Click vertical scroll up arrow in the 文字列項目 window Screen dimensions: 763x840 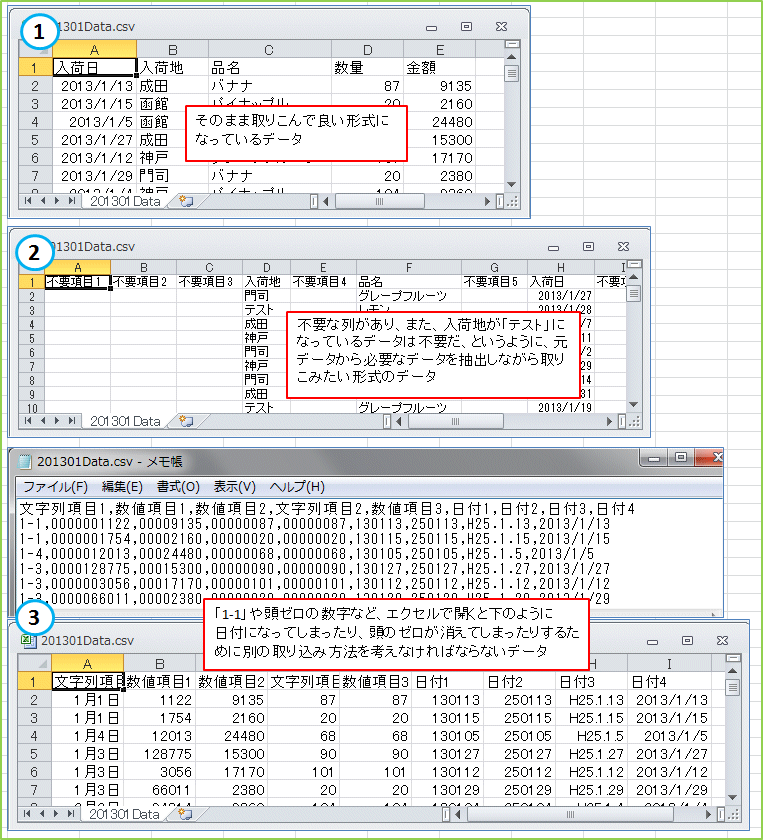point(732,671)
